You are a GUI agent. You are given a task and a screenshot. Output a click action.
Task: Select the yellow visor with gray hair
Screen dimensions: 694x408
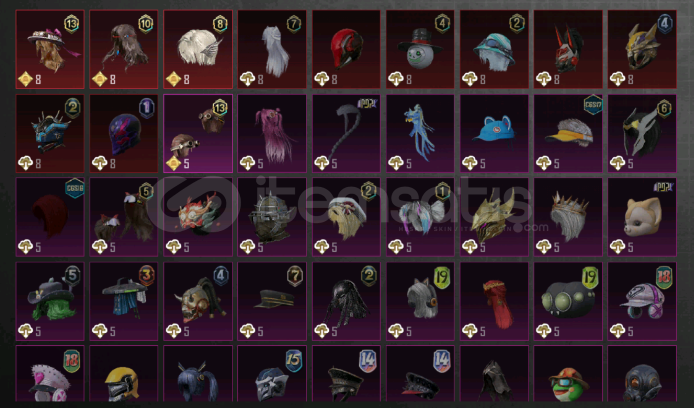click(x=568, y=133)
